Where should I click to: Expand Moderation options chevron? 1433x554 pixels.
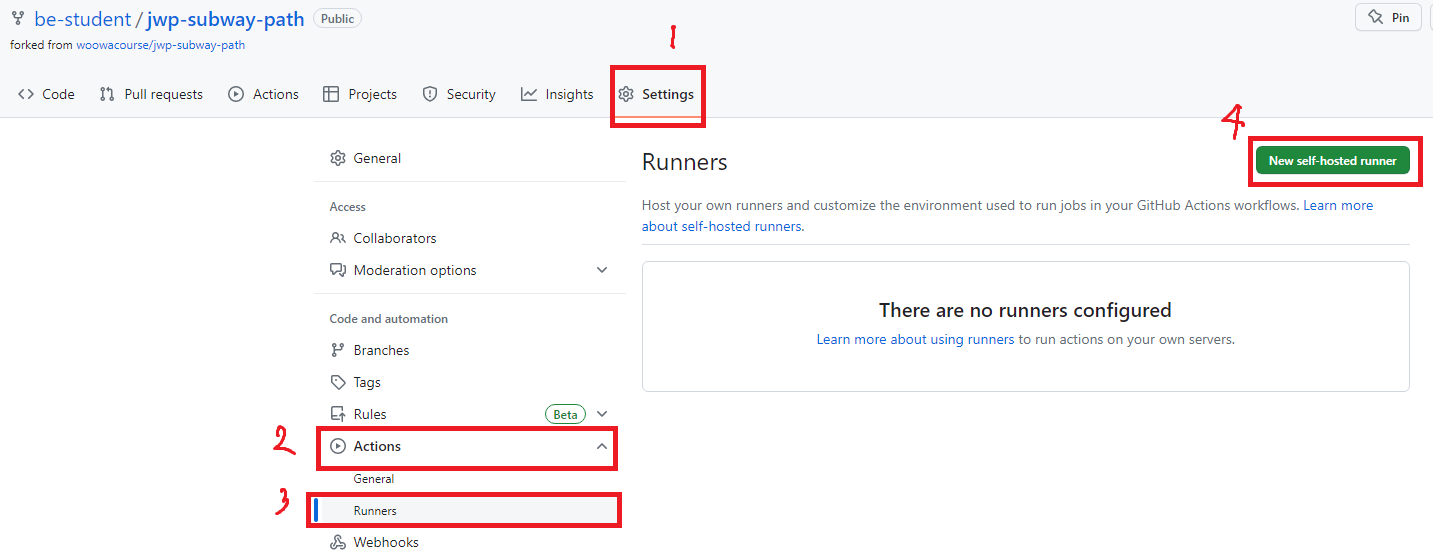coord(602,270)
